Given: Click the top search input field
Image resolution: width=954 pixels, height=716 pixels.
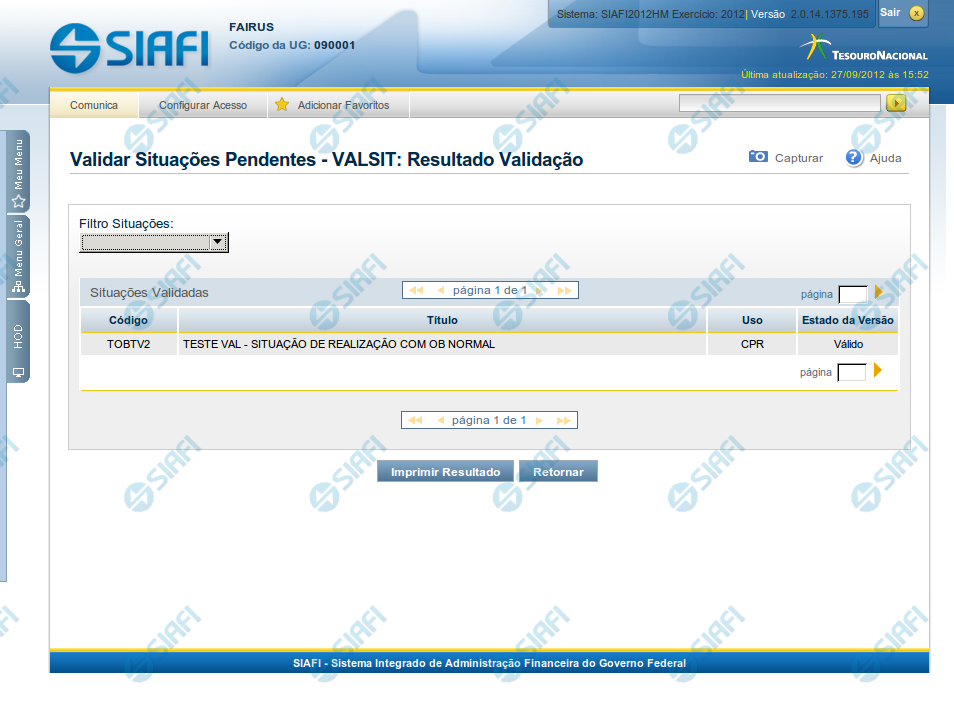Looking at the screenshot, I should (779, 103).
